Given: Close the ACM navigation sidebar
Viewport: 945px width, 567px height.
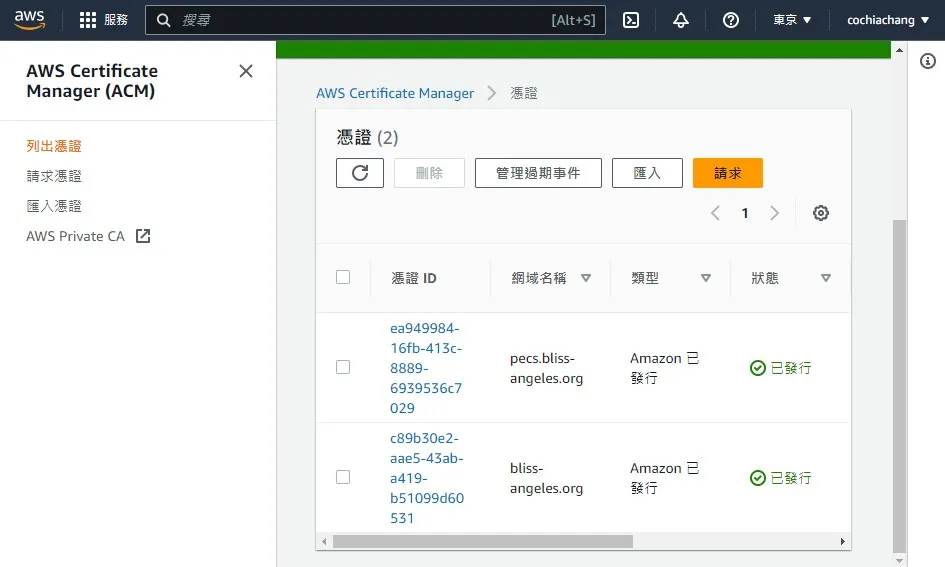Looking at the screenshot, I should click(x=246, y=71).
